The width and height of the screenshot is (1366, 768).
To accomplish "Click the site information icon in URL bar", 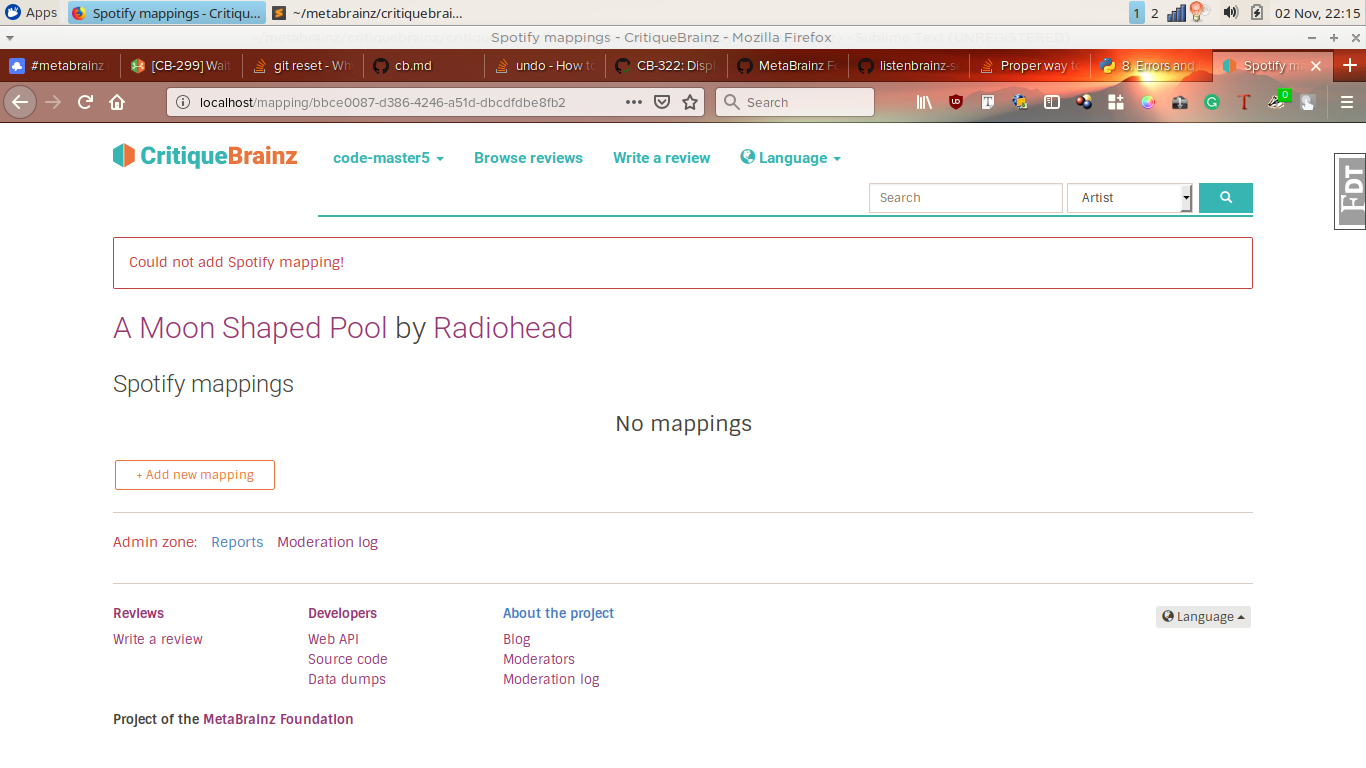I will click(183, 102).
